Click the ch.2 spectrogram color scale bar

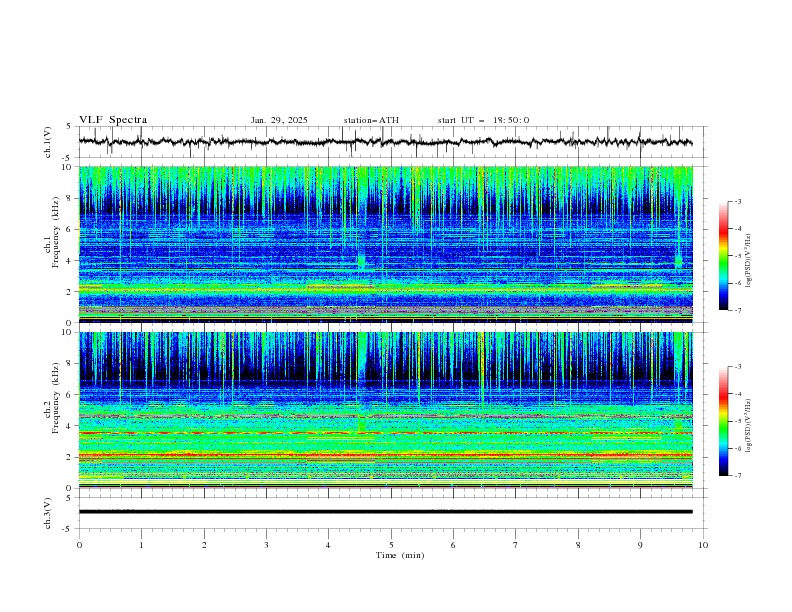[x=723, y=421]
